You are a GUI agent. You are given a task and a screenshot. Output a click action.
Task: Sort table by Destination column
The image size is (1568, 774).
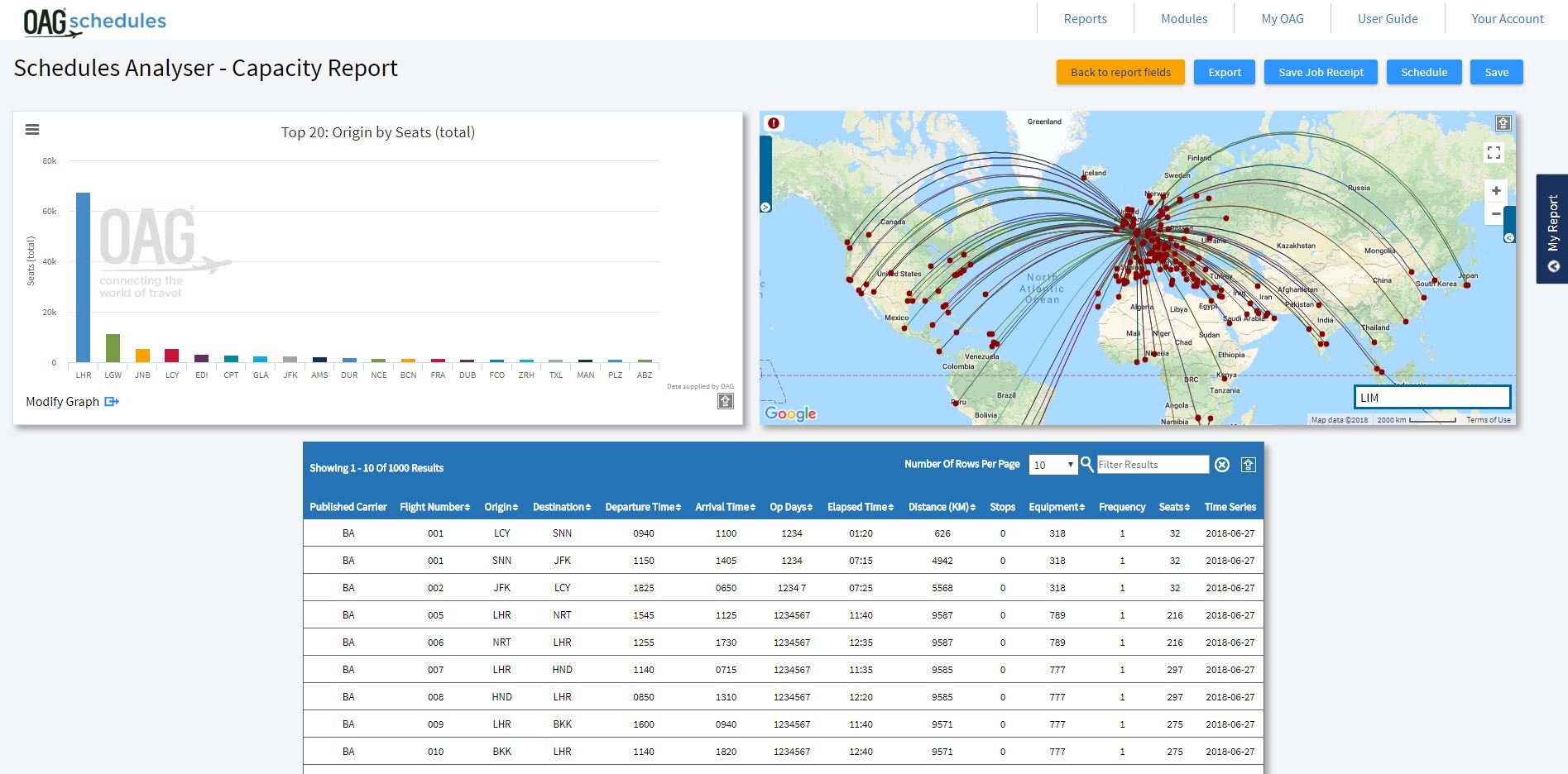[x=562, y=507]
